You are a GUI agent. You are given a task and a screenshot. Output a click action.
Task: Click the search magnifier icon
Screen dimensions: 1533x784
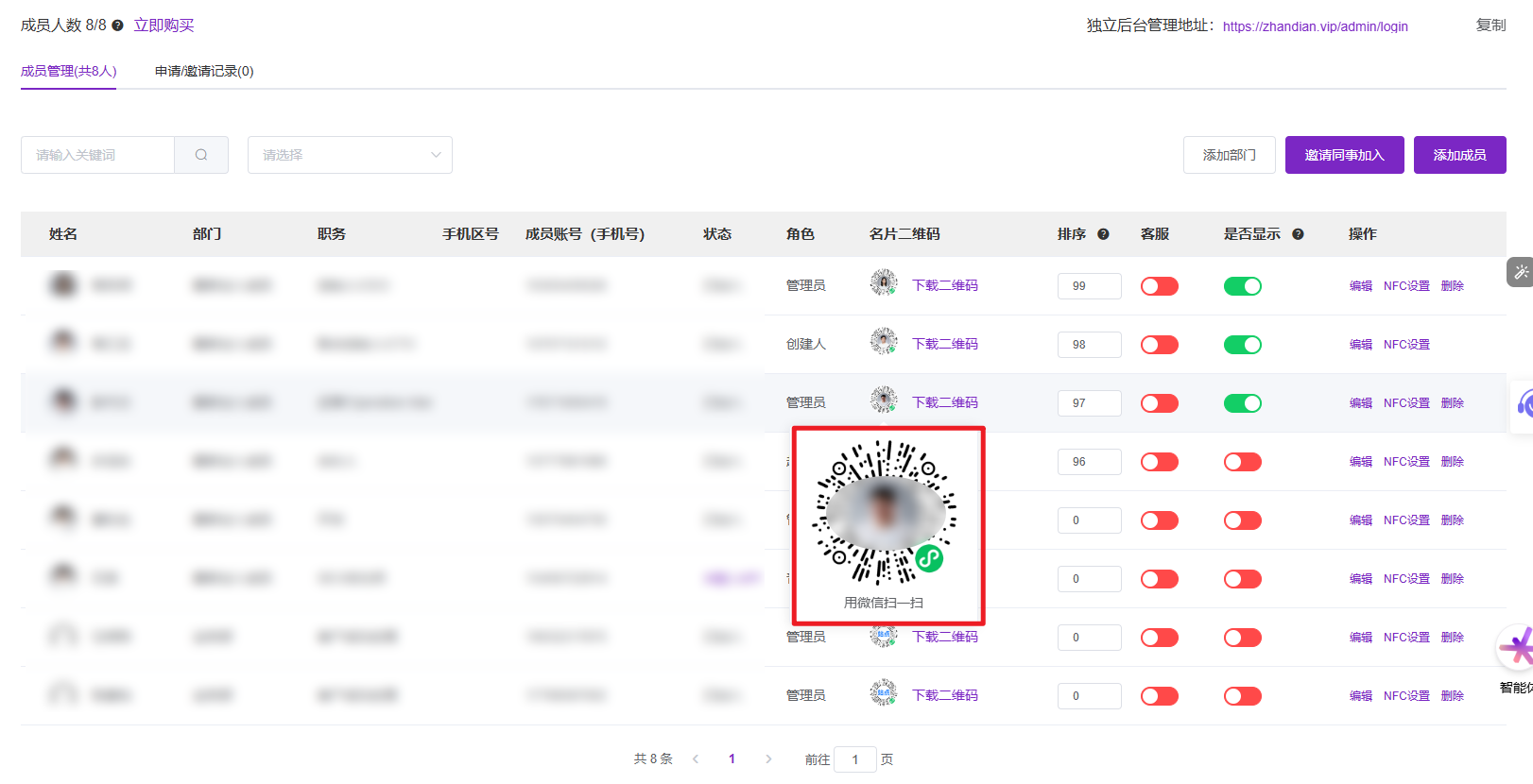pyautogui.click(x=201, y=155)
